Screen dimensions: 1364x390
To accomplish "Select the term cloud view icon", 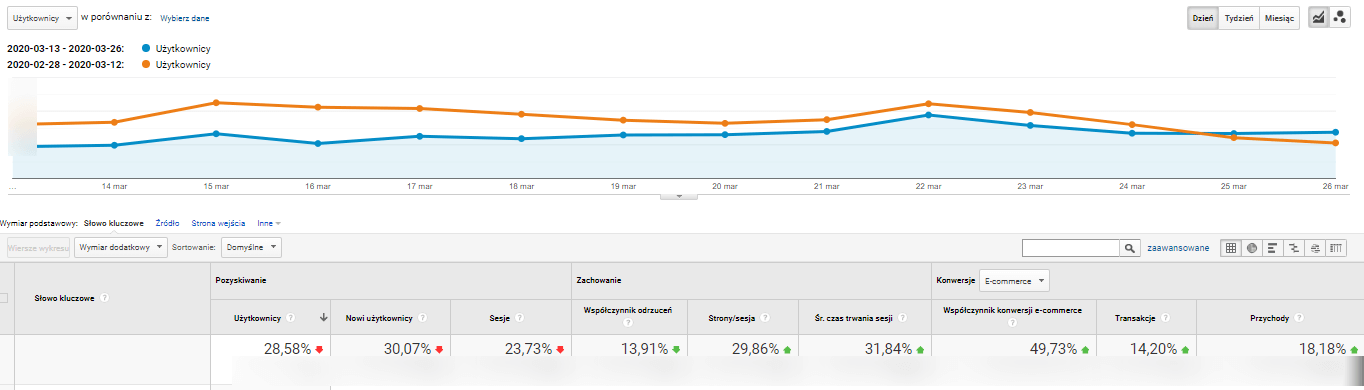I will click(1315, 247).
